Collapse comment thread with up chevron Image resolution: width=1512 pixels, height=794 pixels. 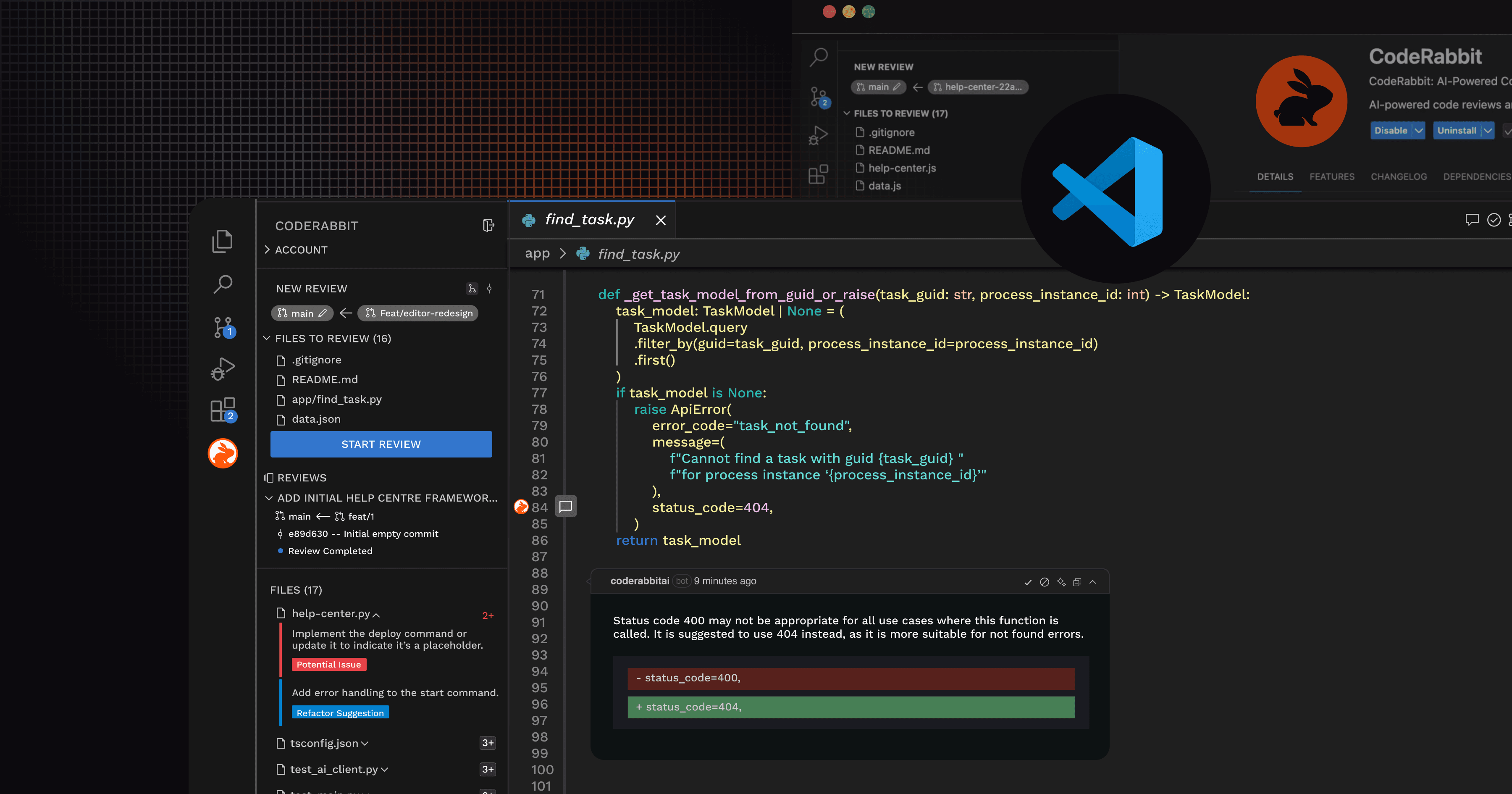click(x=1093, y=582)
